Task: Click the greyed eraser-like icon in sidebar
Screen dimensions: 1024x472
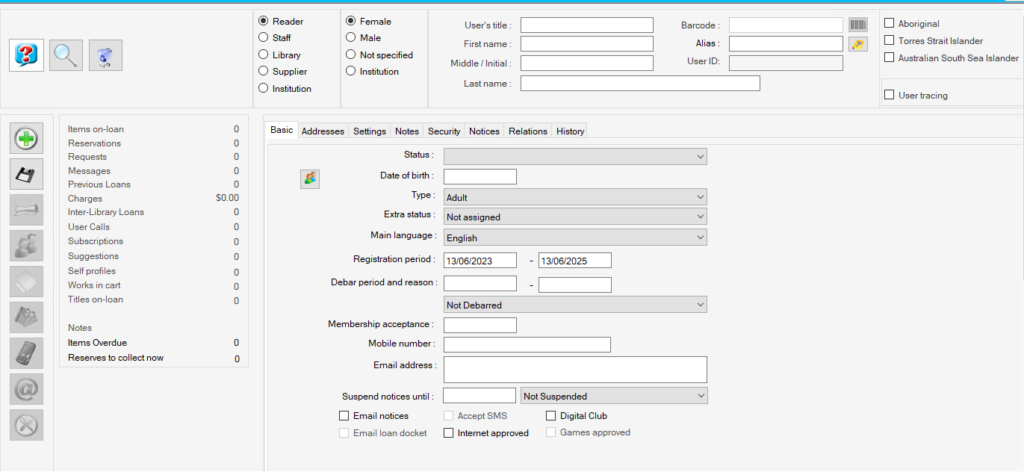Action: pyautogui.click(x=27, y=282)
